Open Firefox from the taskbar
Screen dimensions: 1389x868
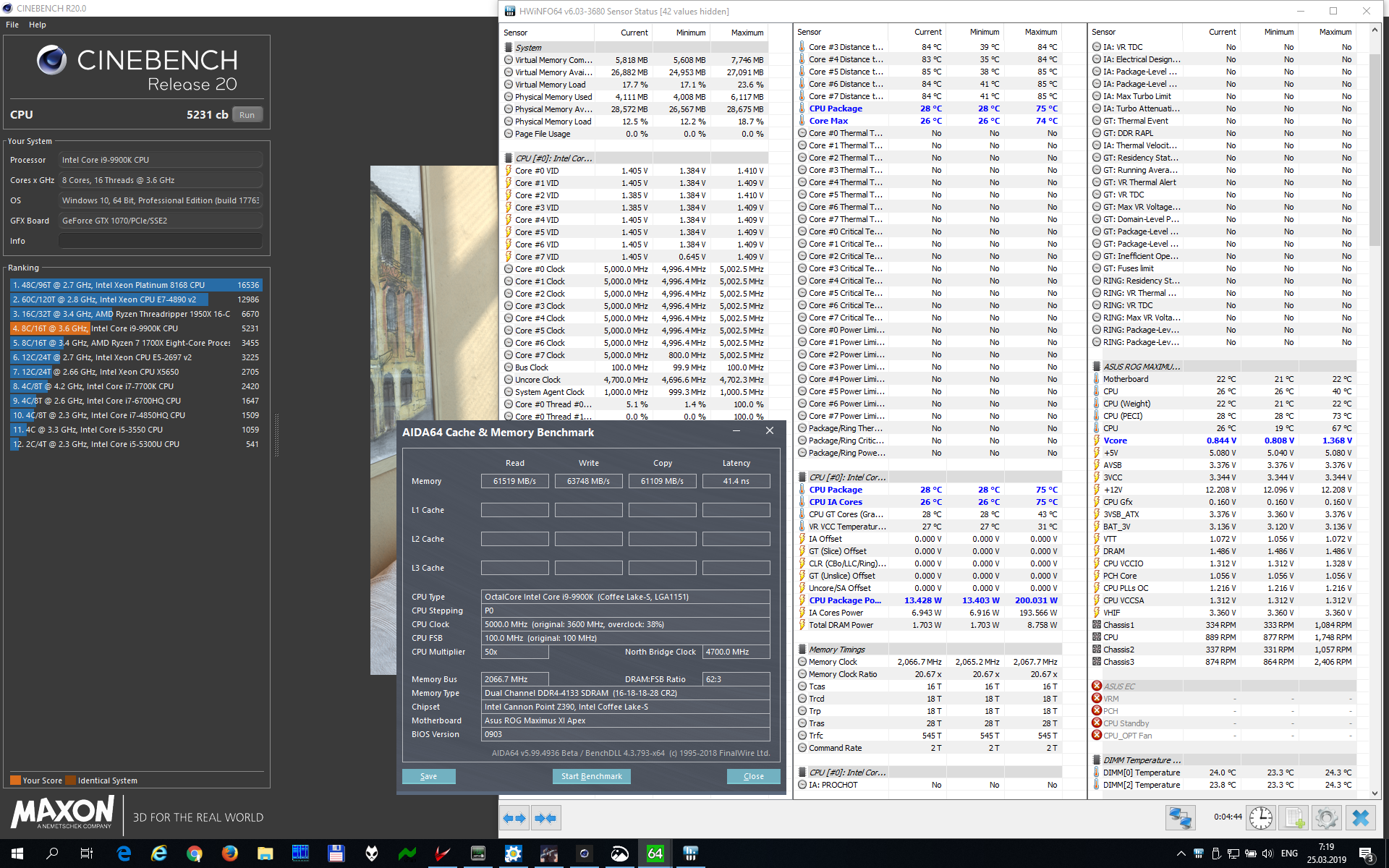pos(229,854)
